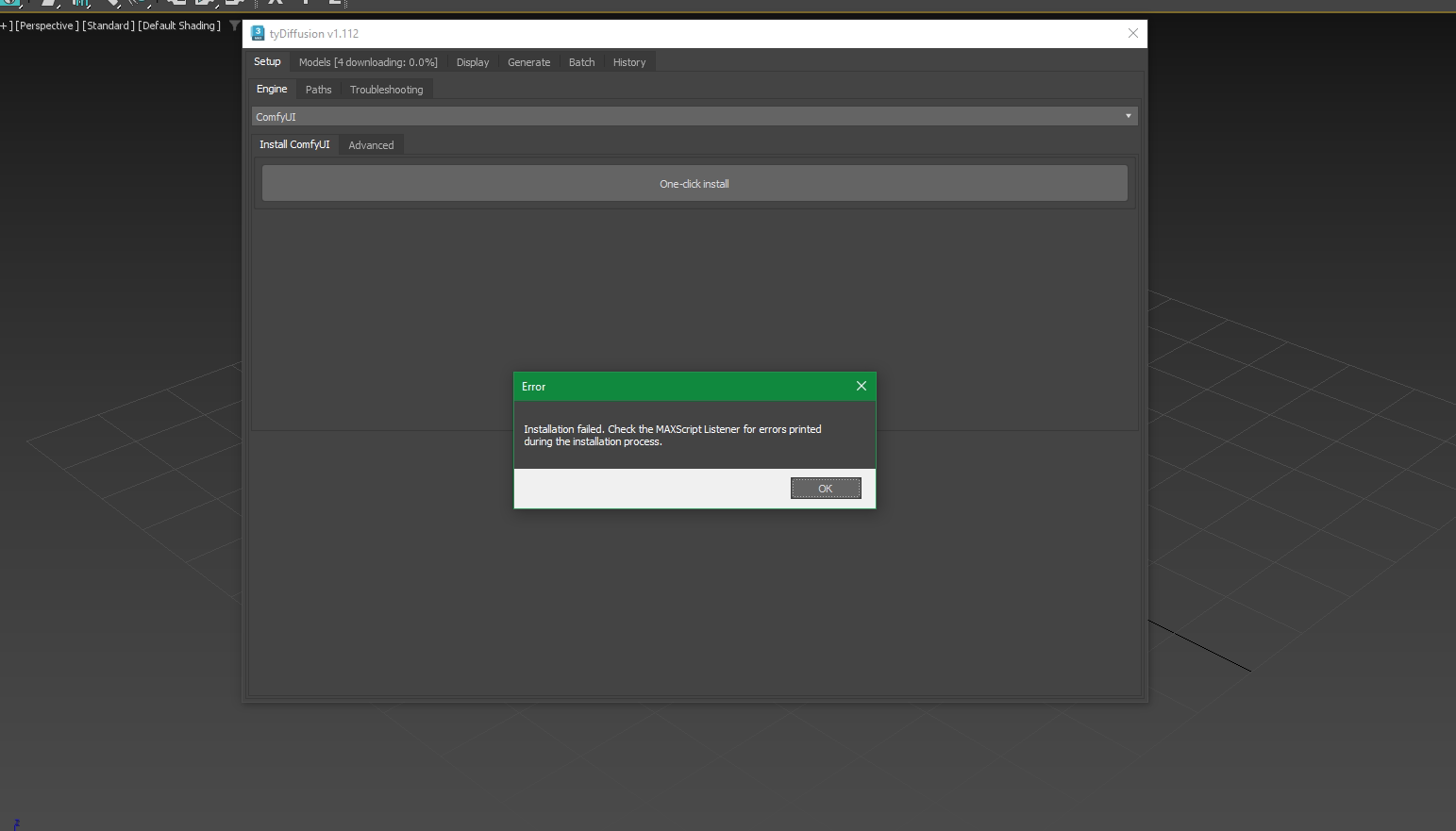The image size is (1456, 831).
Task: Show the Advanced install tab
Action: point(371,145)
